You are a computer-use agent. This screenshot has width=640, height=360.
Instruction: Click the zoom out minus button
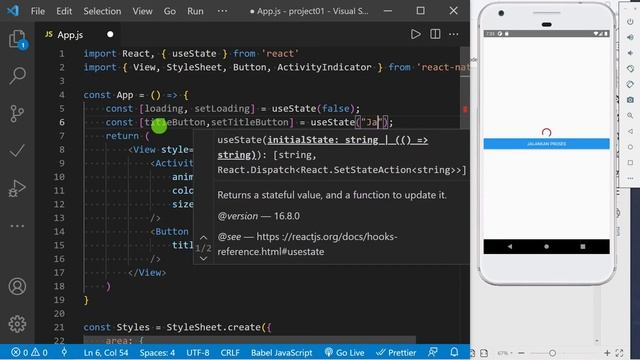click(x=521, y=353)
